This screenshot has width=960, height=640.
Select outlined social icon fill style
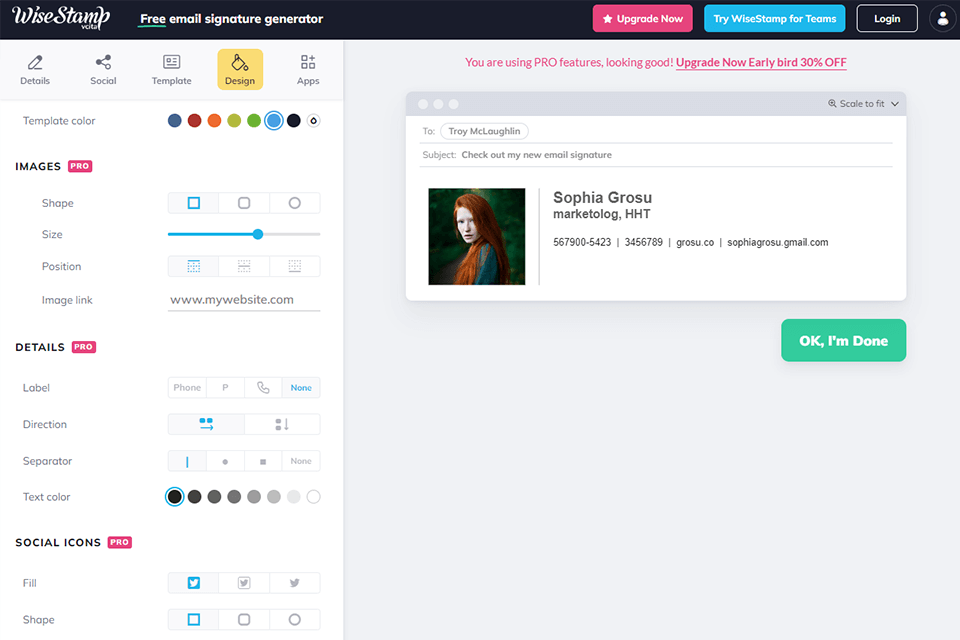pyautogui.click(x=244, y=582)
